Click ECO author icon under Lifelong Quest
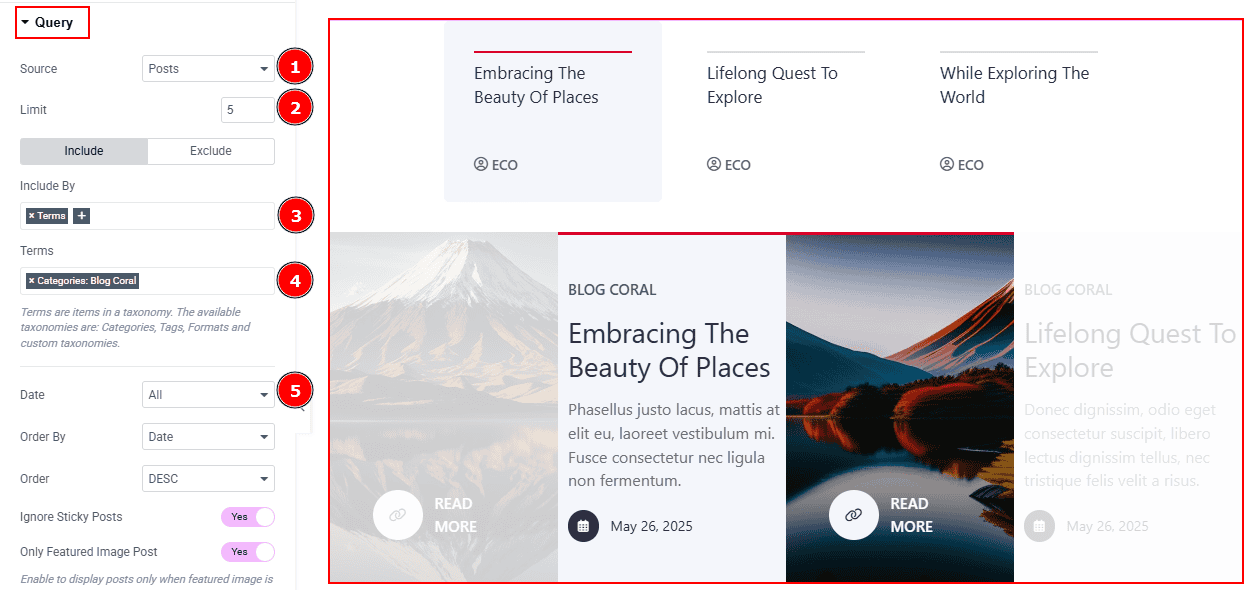This screenshot has height=590, width=1250. [x=714, y=165]
